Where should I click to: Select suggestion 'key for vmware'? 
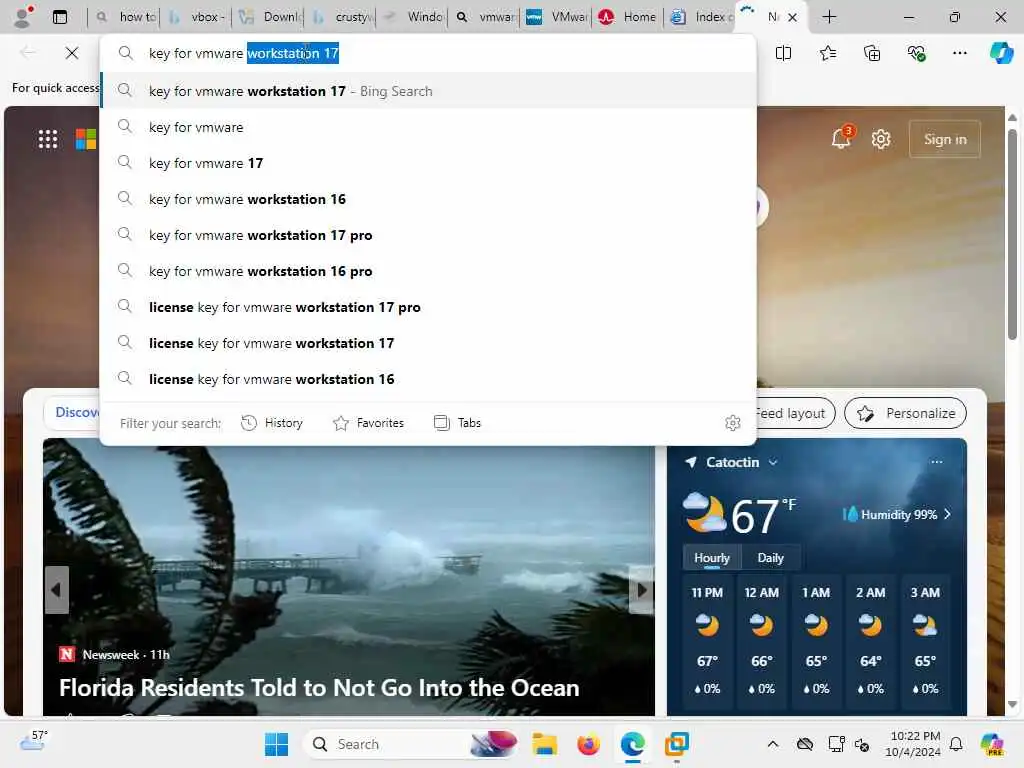(429, 127)
